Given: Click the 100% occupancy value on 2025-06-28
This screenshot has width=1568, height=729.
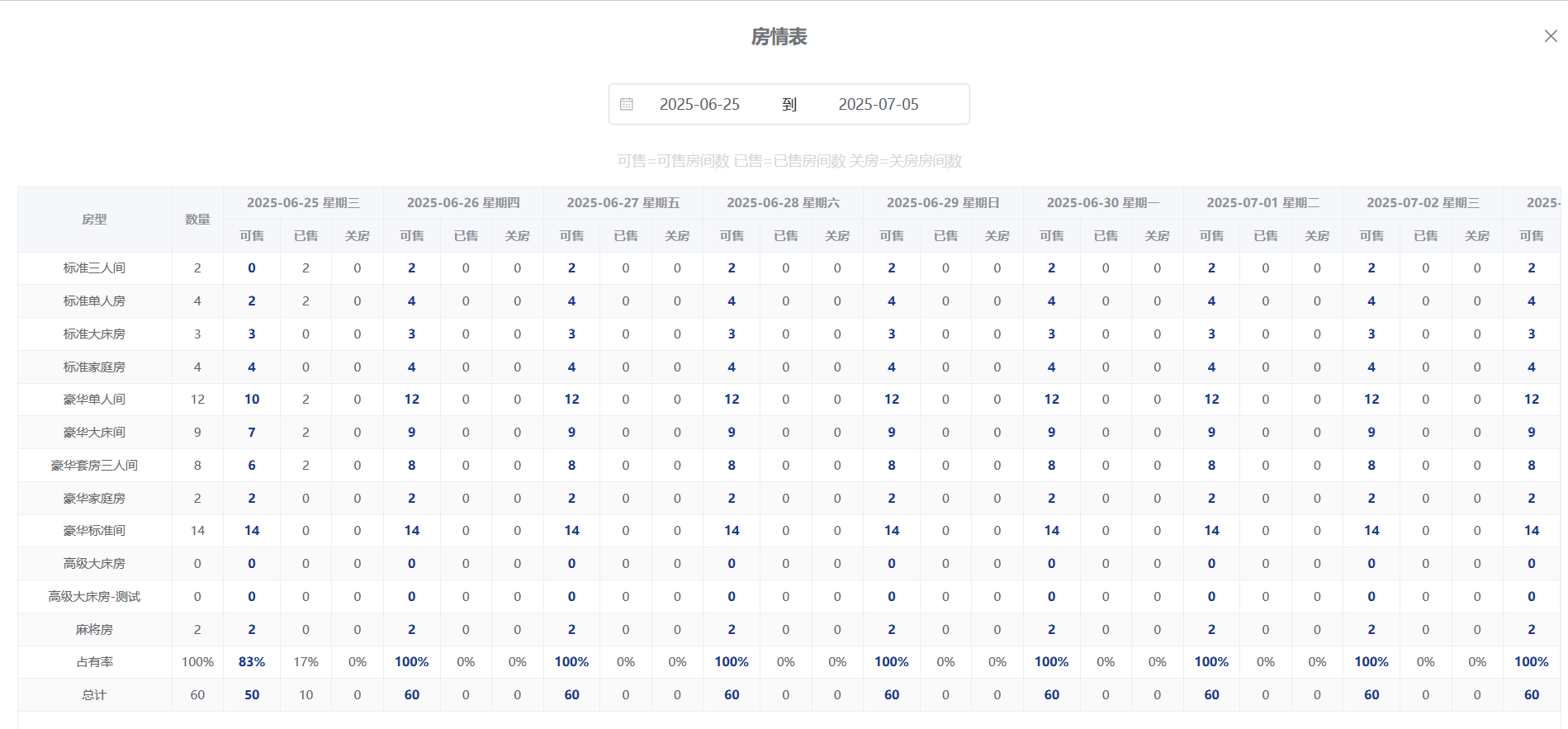Looking at the screenshot, I should click(732, 662).
